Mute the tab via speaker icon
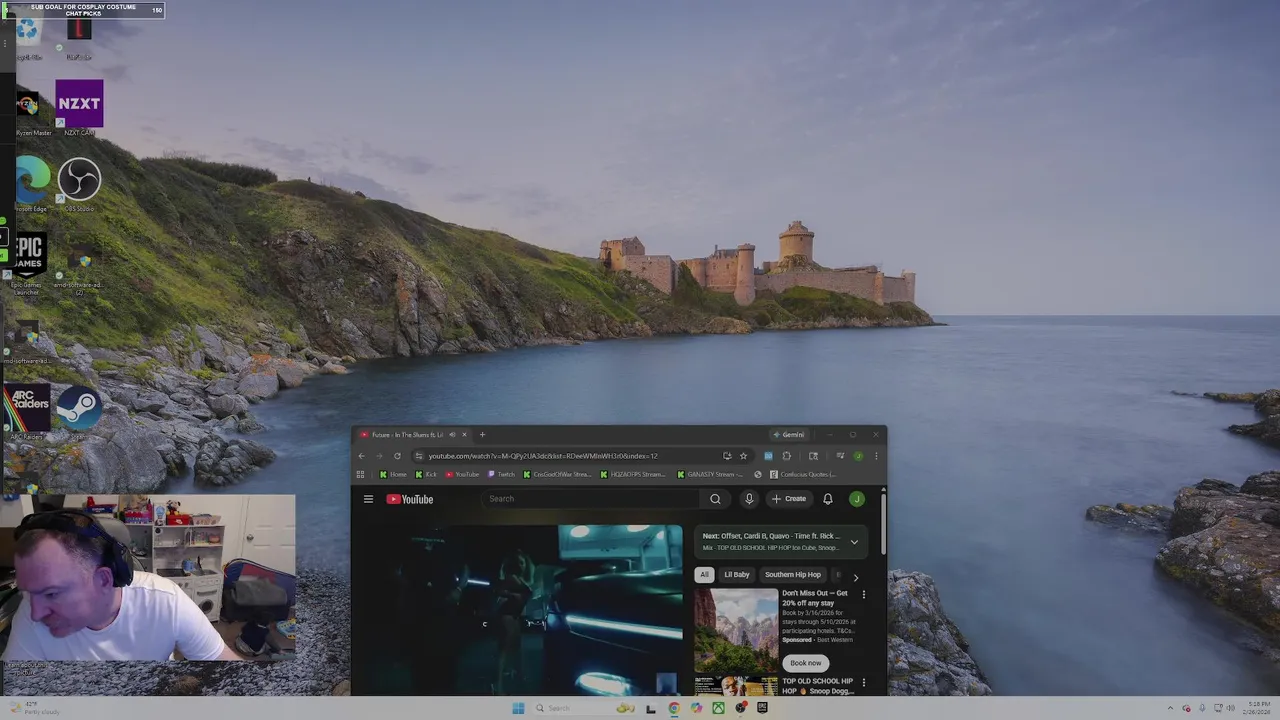 (x=452, y=435)
